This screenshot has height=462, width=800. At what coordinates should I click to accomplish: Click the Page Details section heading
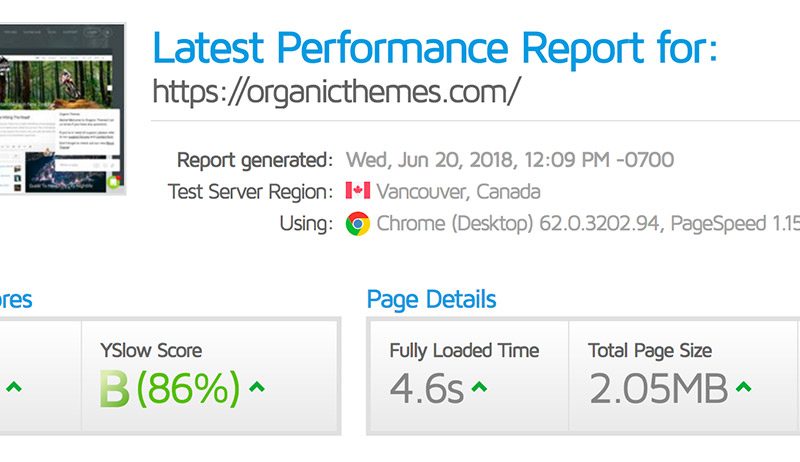431,299
